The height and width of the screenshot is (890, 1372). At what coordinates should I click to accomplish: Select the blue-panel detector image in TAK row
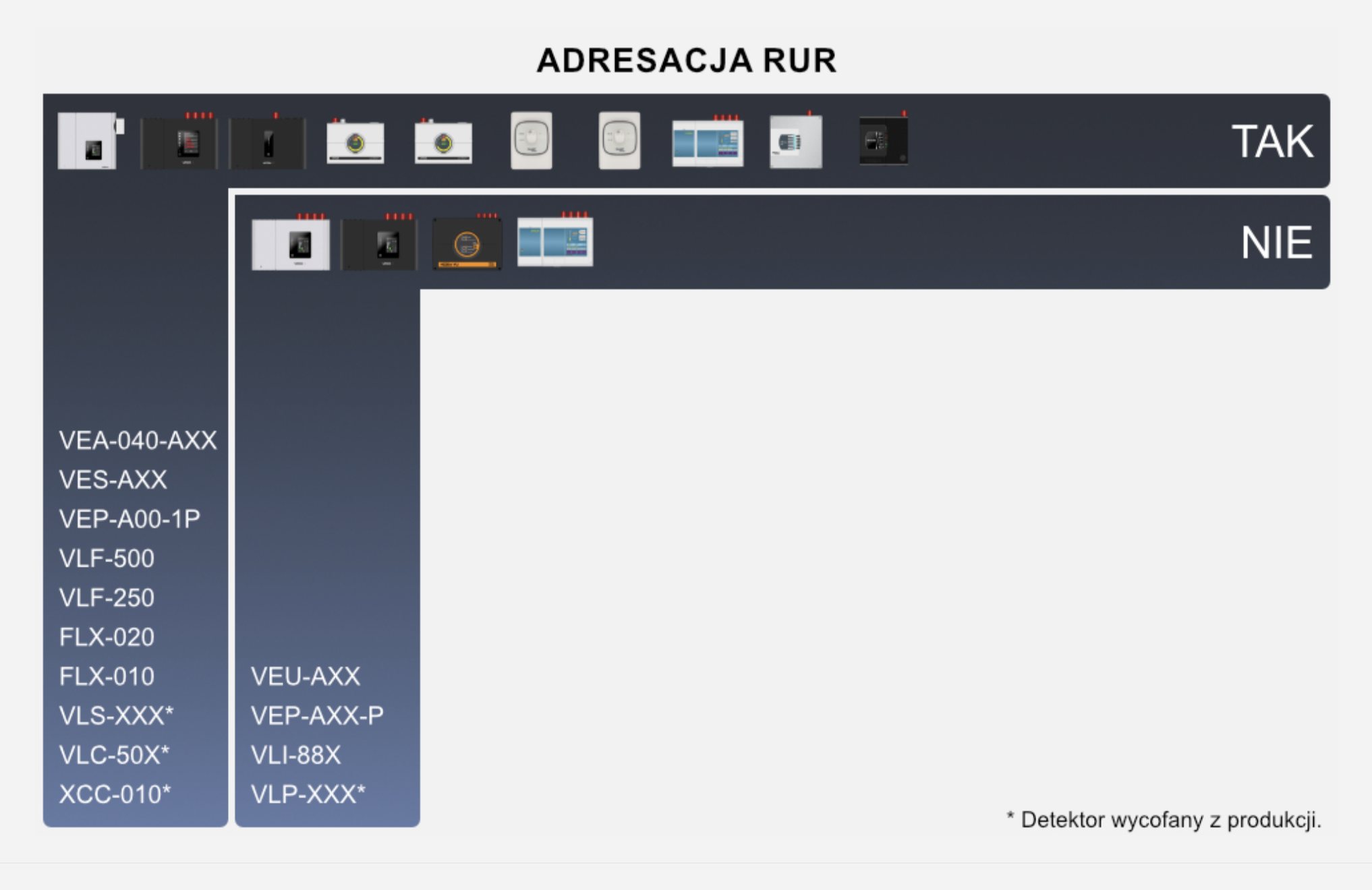[708, 143]
